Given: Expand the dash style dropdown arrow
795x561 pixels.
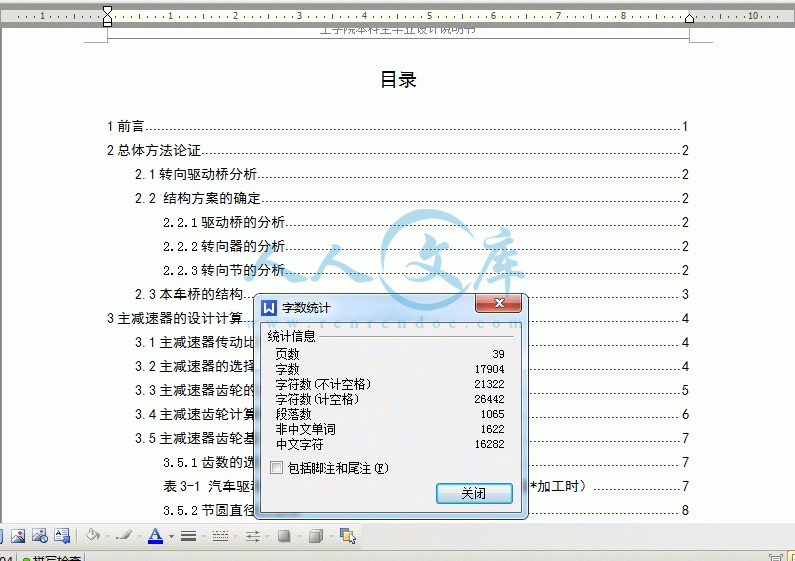Looking at the screenshot, I should pyautogui.click(x=235, y=536).
